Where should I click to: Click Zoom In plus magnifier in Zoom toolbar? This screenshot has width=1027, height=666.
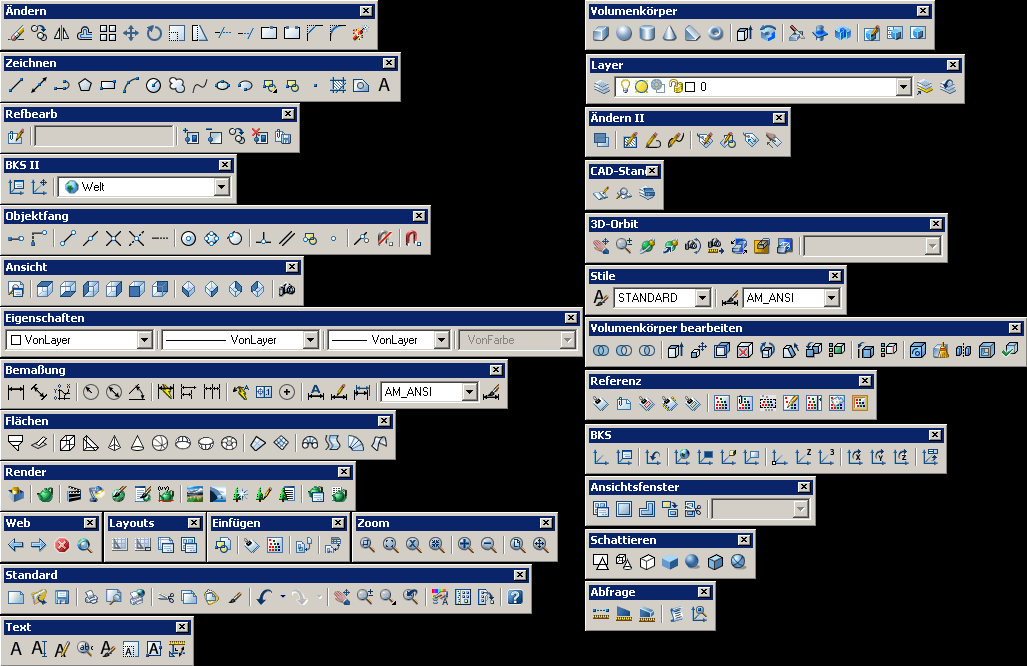coord(465,545)
